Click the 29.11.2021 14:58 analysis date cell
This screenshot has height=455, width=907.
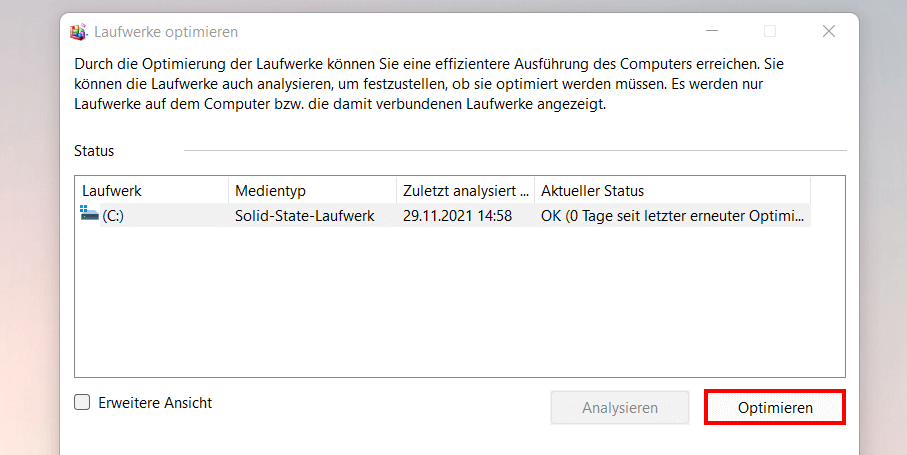pyautogui.click(x=457, y=215)
